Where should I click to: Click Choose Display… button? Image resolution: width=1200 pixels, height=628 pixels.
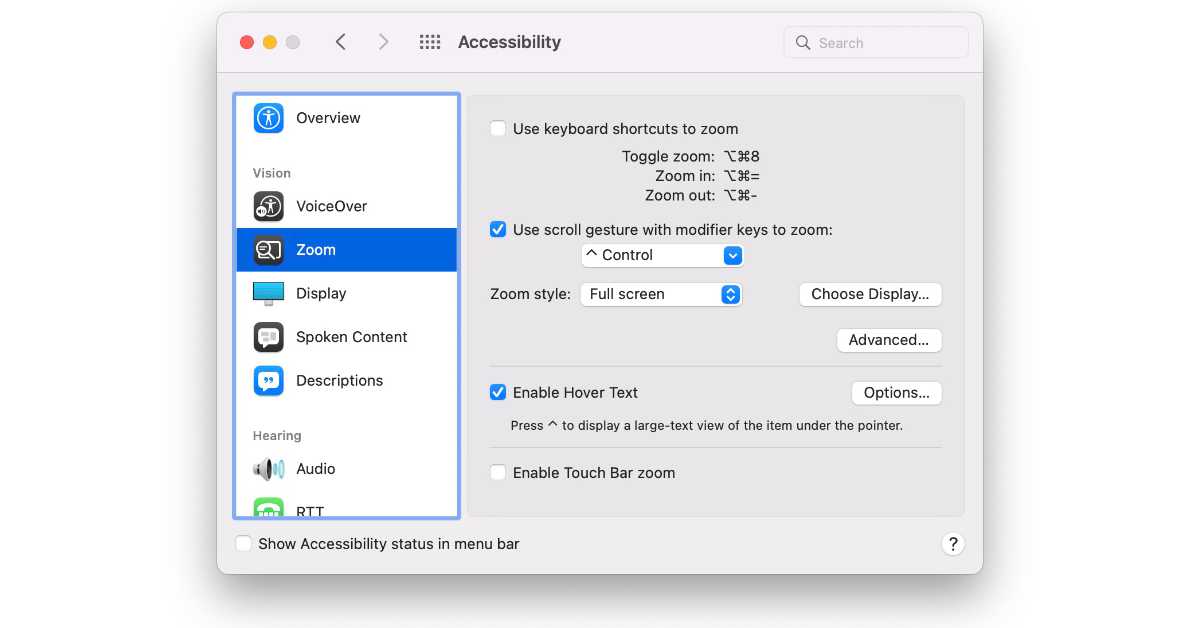tap(870, 294)
